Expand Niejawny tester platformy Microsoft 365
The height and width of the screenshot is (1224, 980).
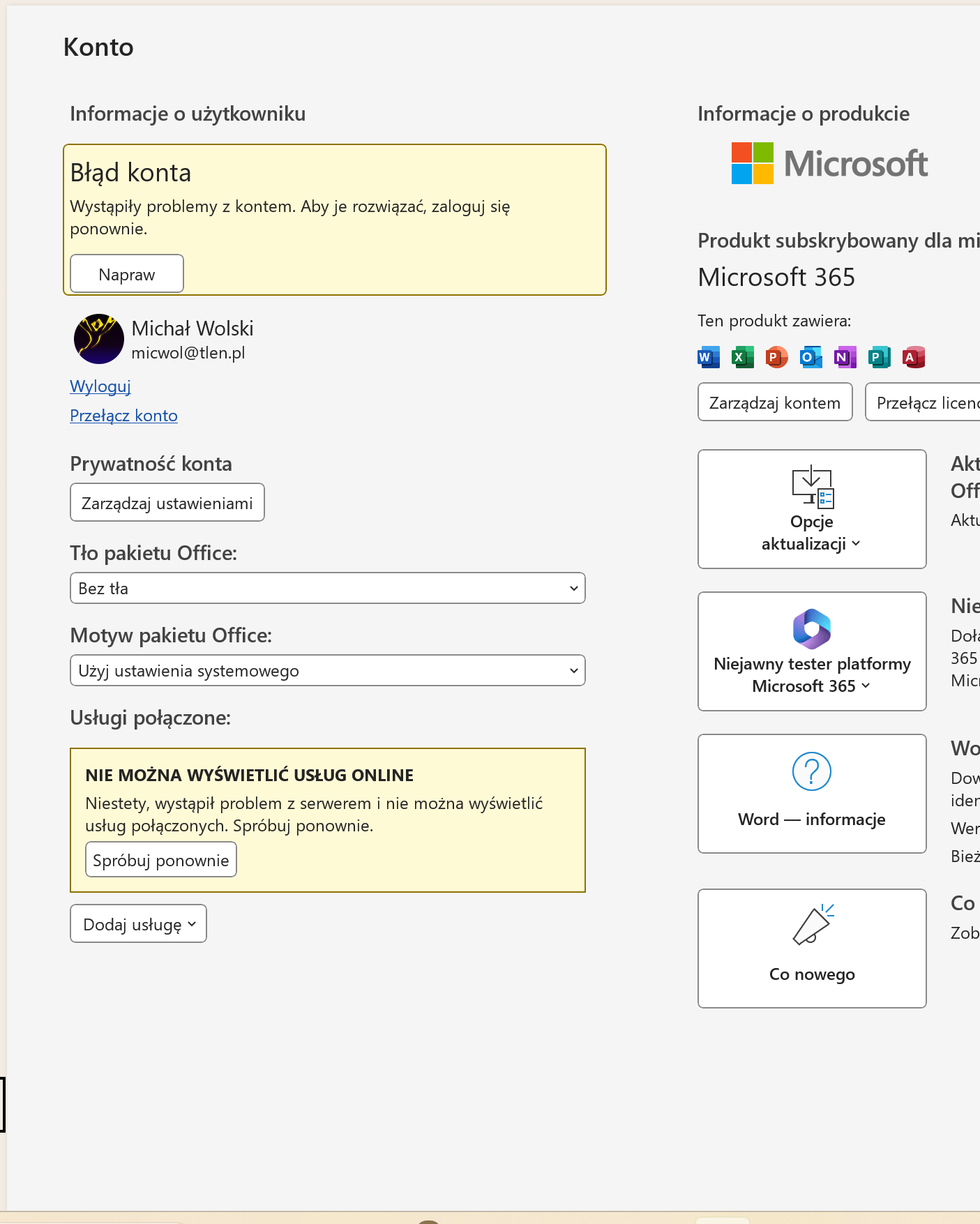click(812, 651)
